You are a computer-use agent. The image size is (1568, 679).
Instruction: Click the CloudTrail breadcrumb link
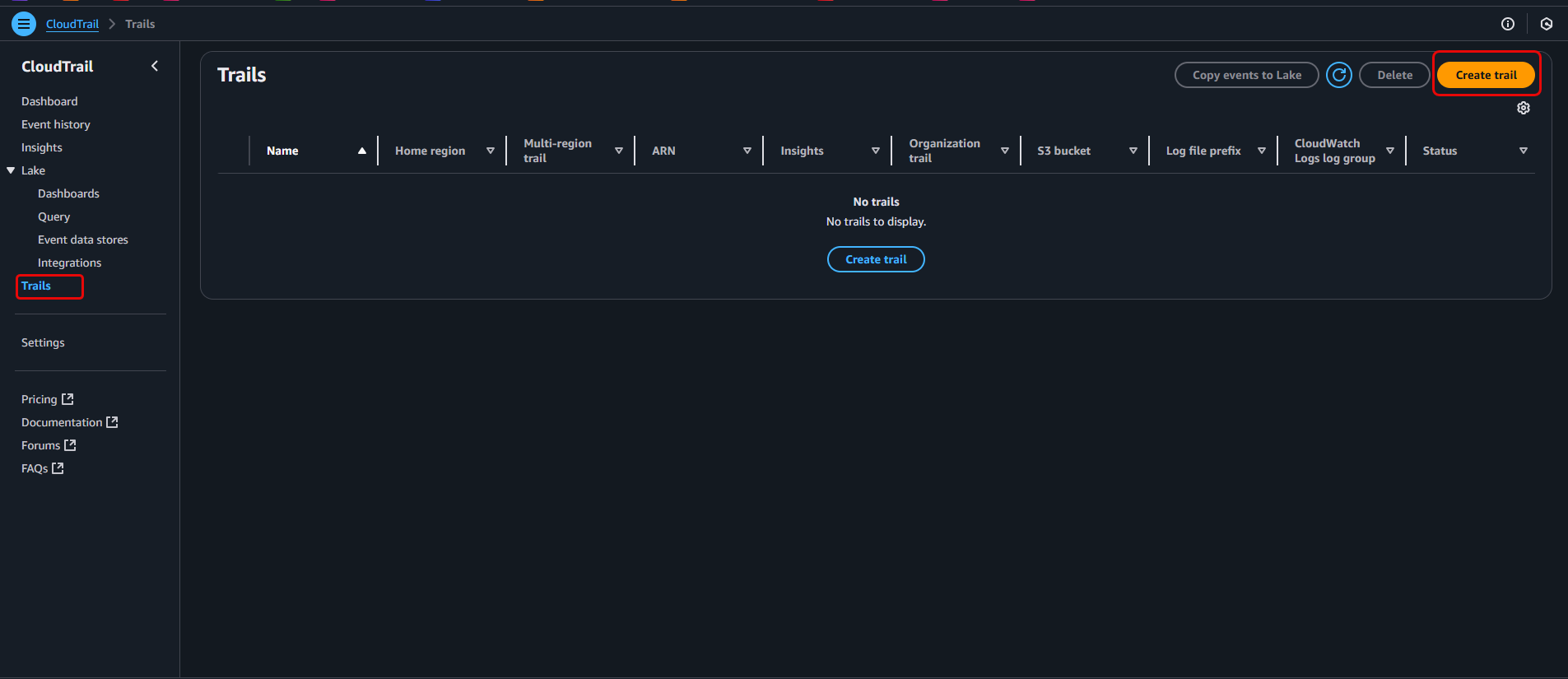72,24
